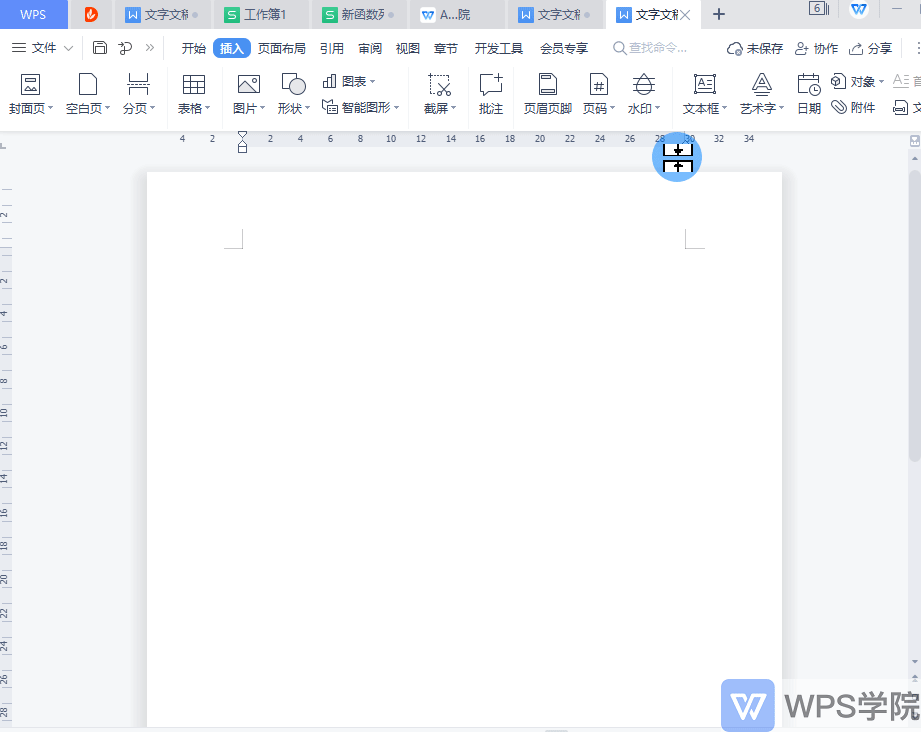Viewport: 921px width, 732px height.
Task: Click the save icon in quick toolbar
Action: pyautogui.click(x=99, y=48)
